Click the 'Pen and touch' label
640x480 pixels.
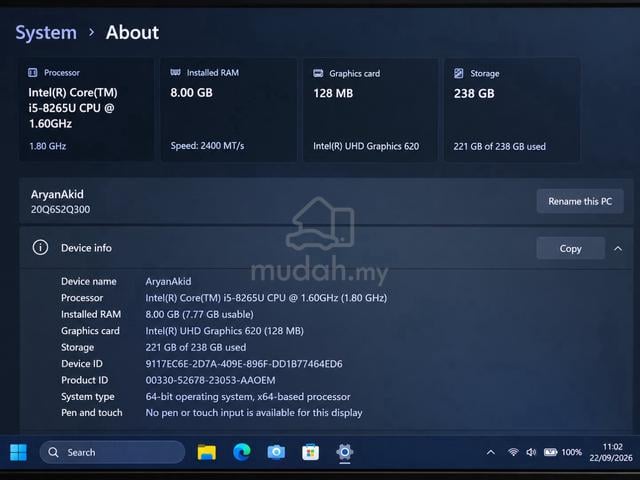(x=91, y=413)
